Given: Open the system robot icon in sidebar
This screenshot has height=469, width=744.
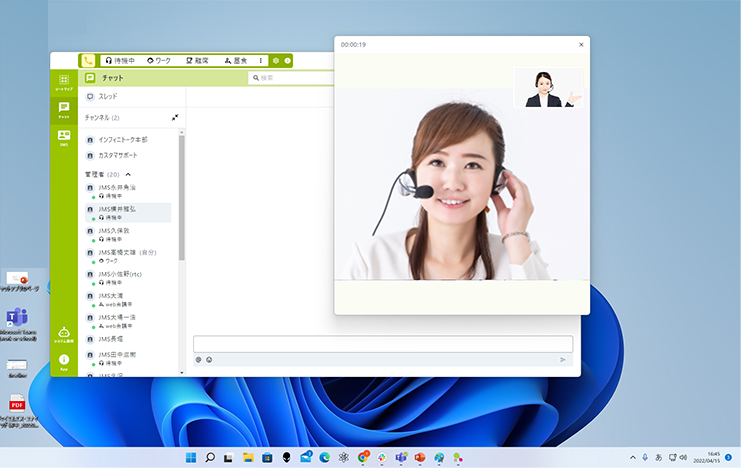Looking at the screenshot, I should click(64, 335).
